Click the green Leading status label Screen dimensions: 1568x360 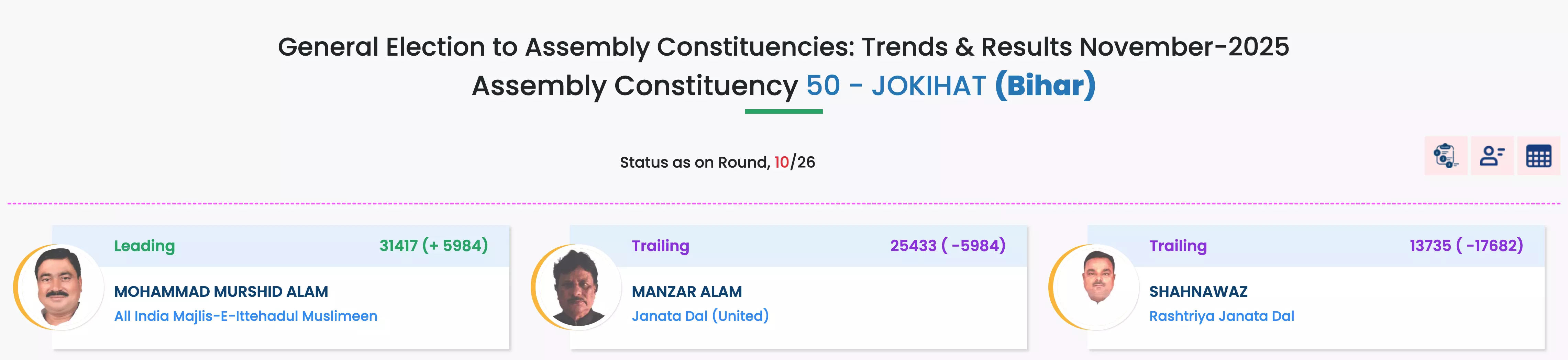coord(144,246)
